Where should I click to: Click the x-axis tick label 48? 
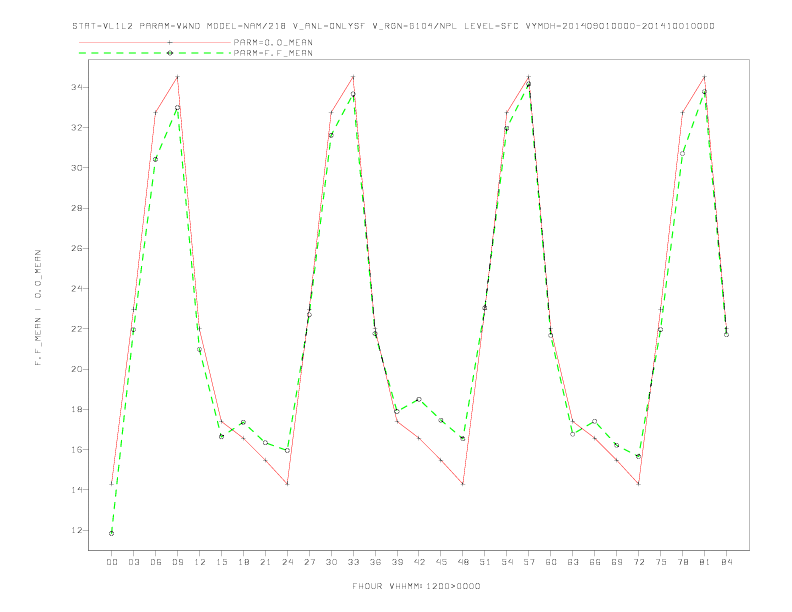(463, 562)
